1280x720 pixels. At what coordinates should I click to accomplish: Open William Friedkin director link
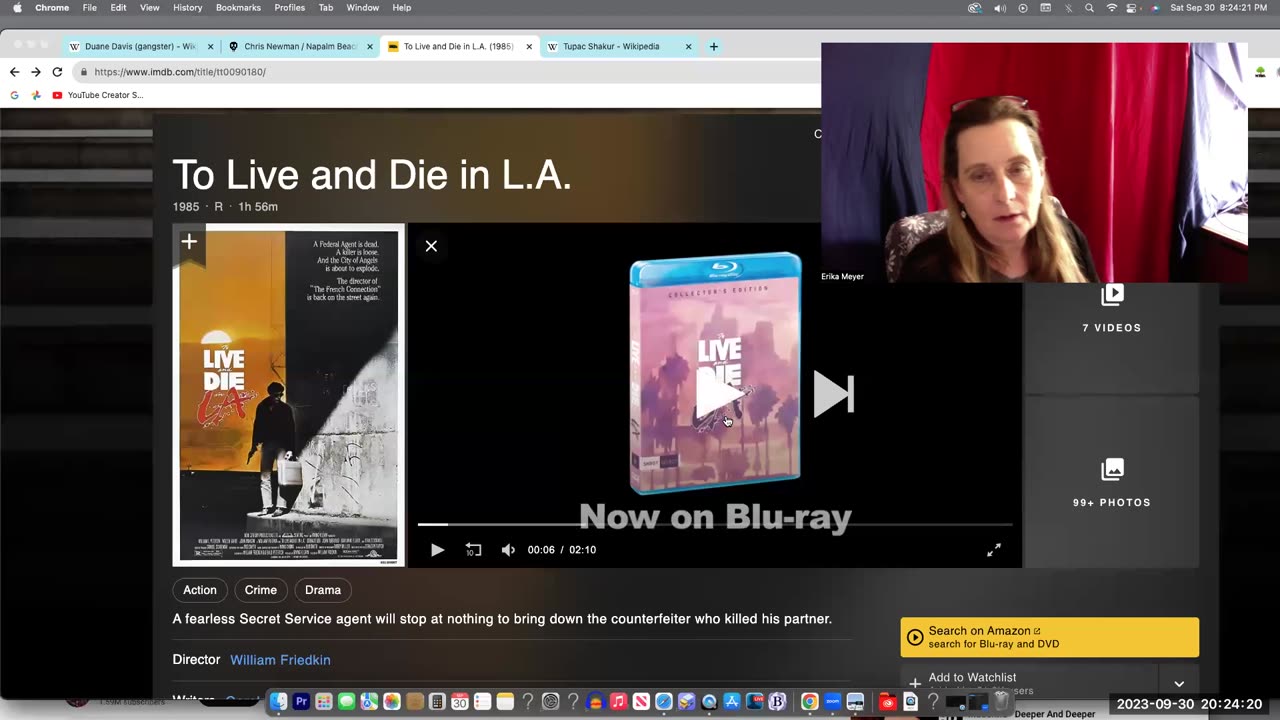pos(280,660)
